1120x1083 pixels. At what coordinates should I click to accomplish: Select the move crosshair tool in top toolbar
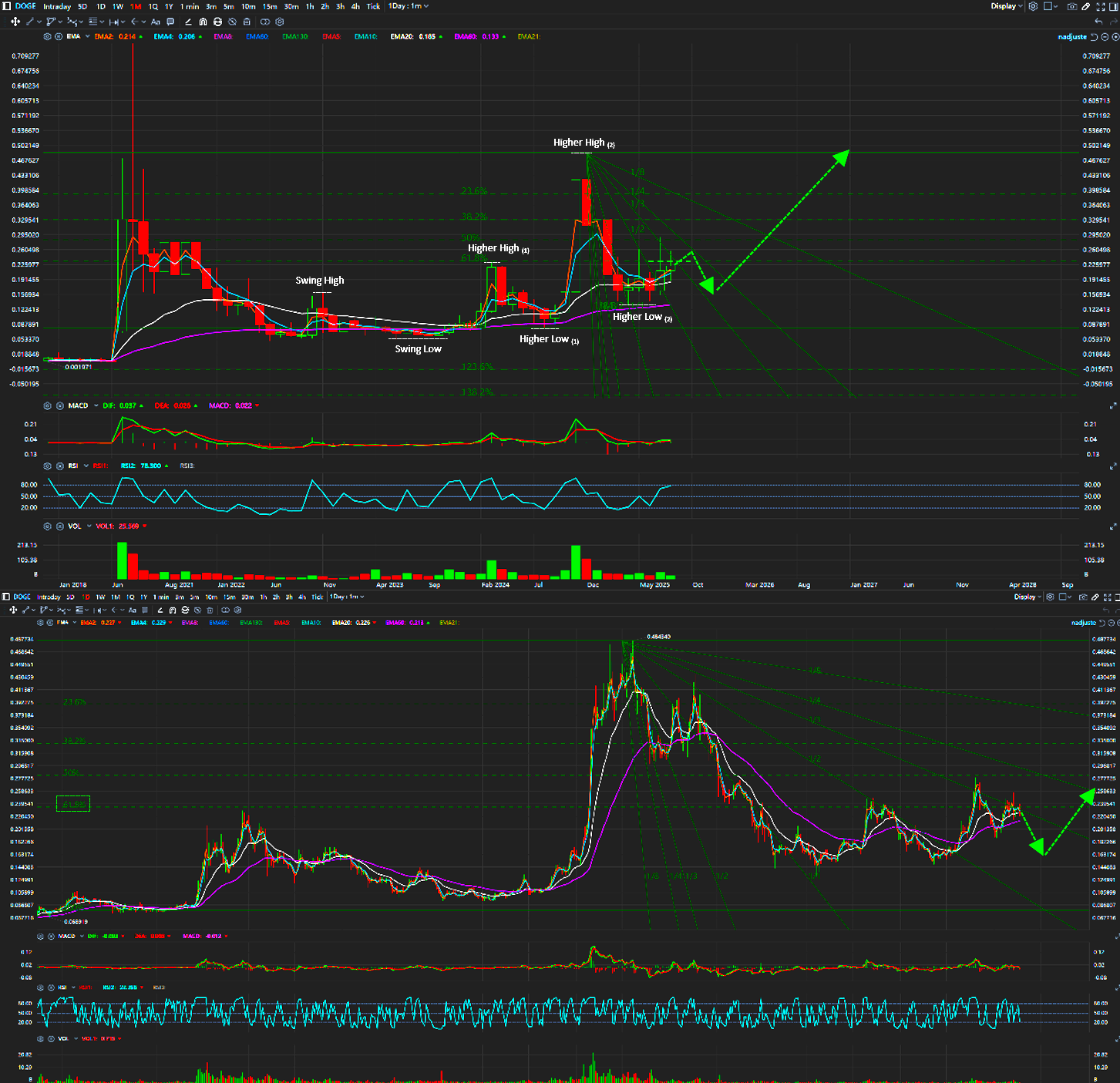(15, 22)
